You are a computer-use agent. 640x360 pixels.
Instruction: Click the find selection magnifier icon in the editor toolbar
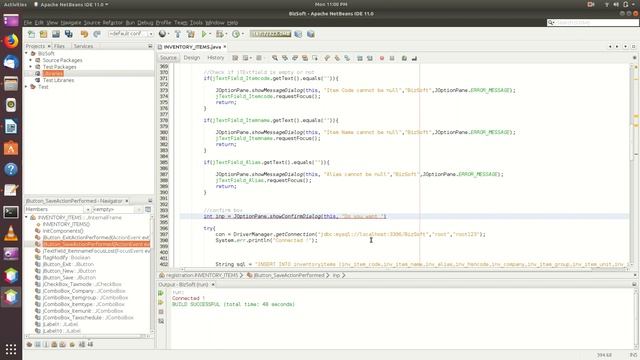pos(275,58)
